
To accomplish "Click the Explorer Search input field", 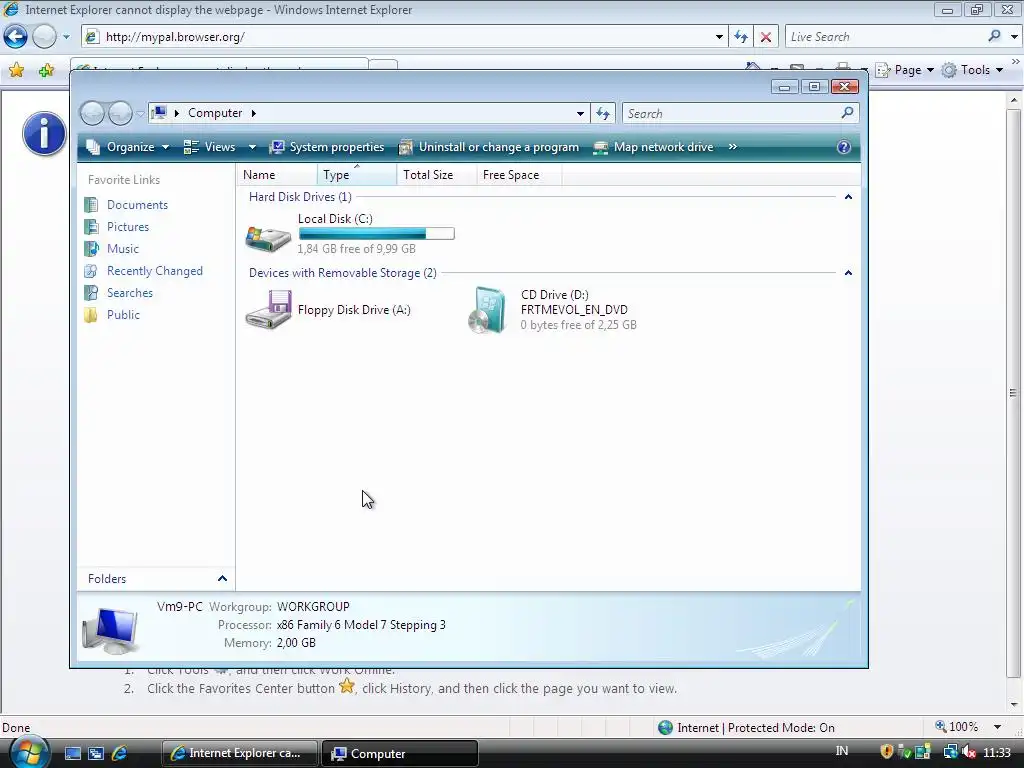I will point(731,114).
